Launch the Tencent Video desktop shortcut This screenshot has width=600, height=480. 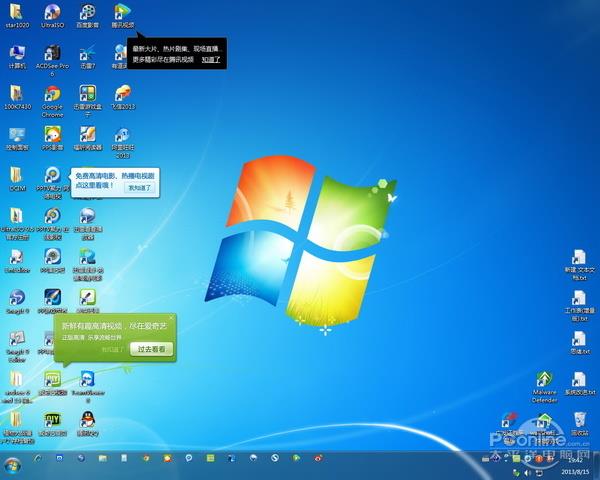point(122,13)
